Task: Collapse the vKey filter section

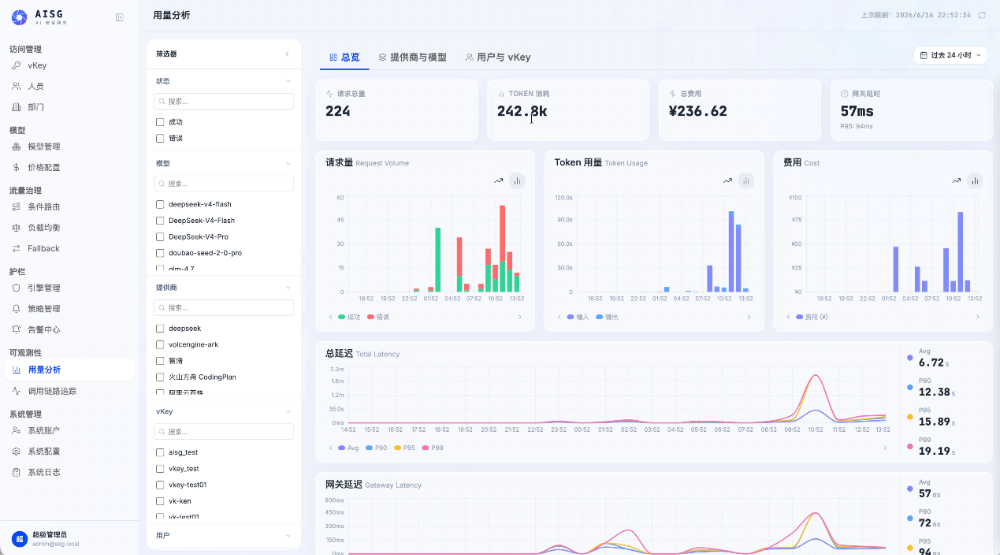Action: click(288, 411)
